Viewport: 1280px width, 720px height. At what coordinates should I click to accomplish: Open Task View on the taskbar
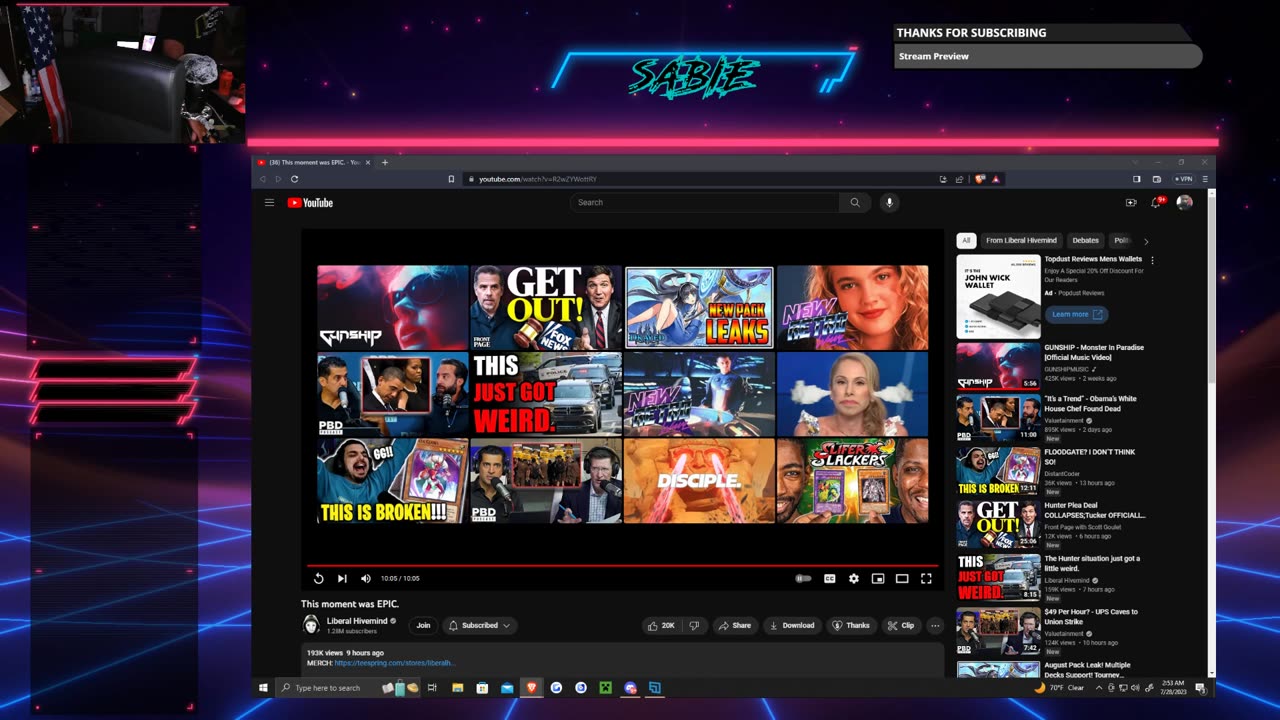pyautogui.click(x=432, y=688)
